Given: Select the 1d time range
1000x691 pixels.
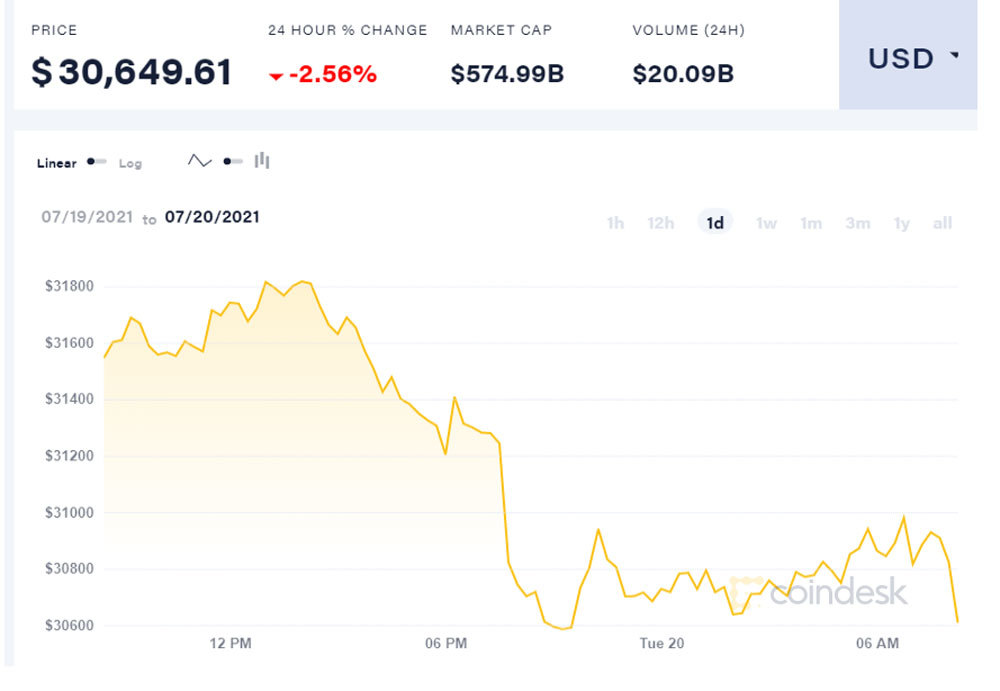Looking at the screenshot, I should (715, 223).
